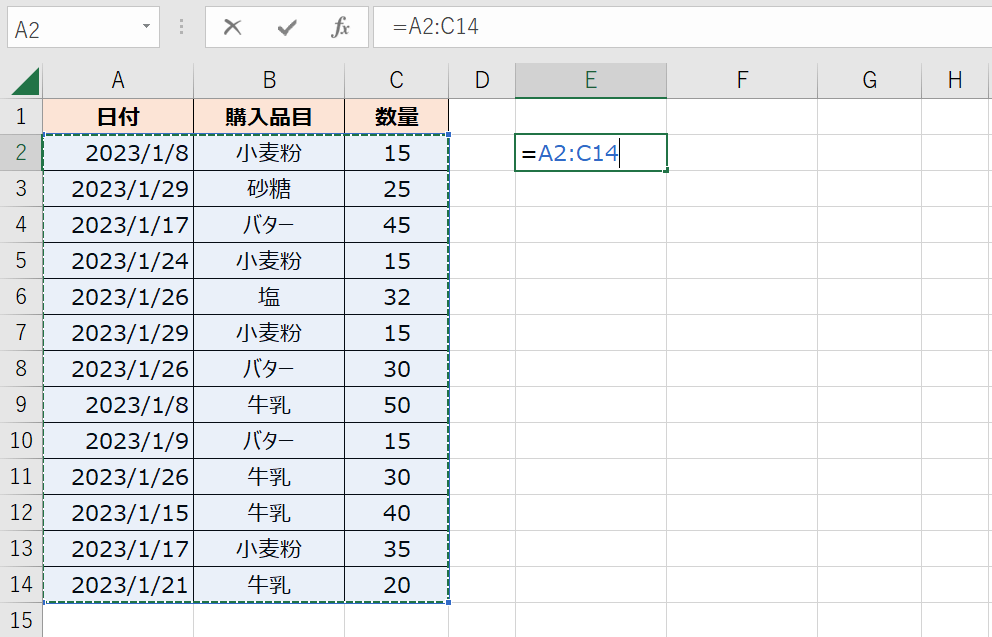Screen dimensions: 992x637
Task: Select column E header
Action: pos(590,81)
